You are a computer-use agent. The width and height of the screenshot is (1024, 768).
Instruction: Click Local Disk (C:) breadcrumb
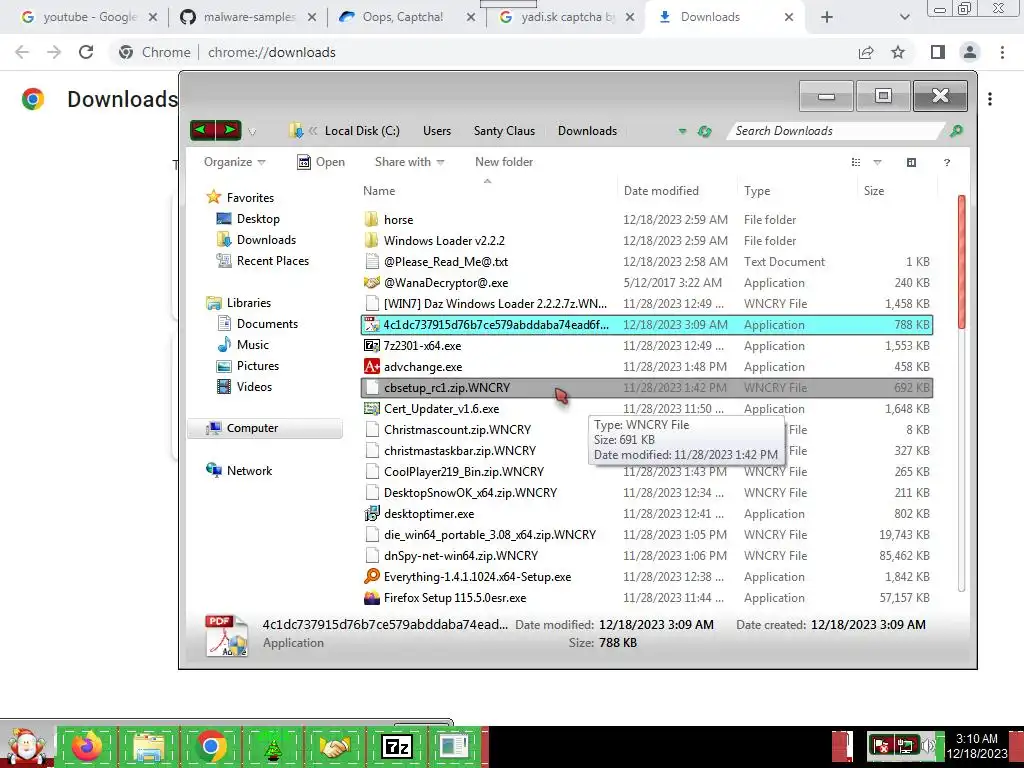tap(362, 131)
